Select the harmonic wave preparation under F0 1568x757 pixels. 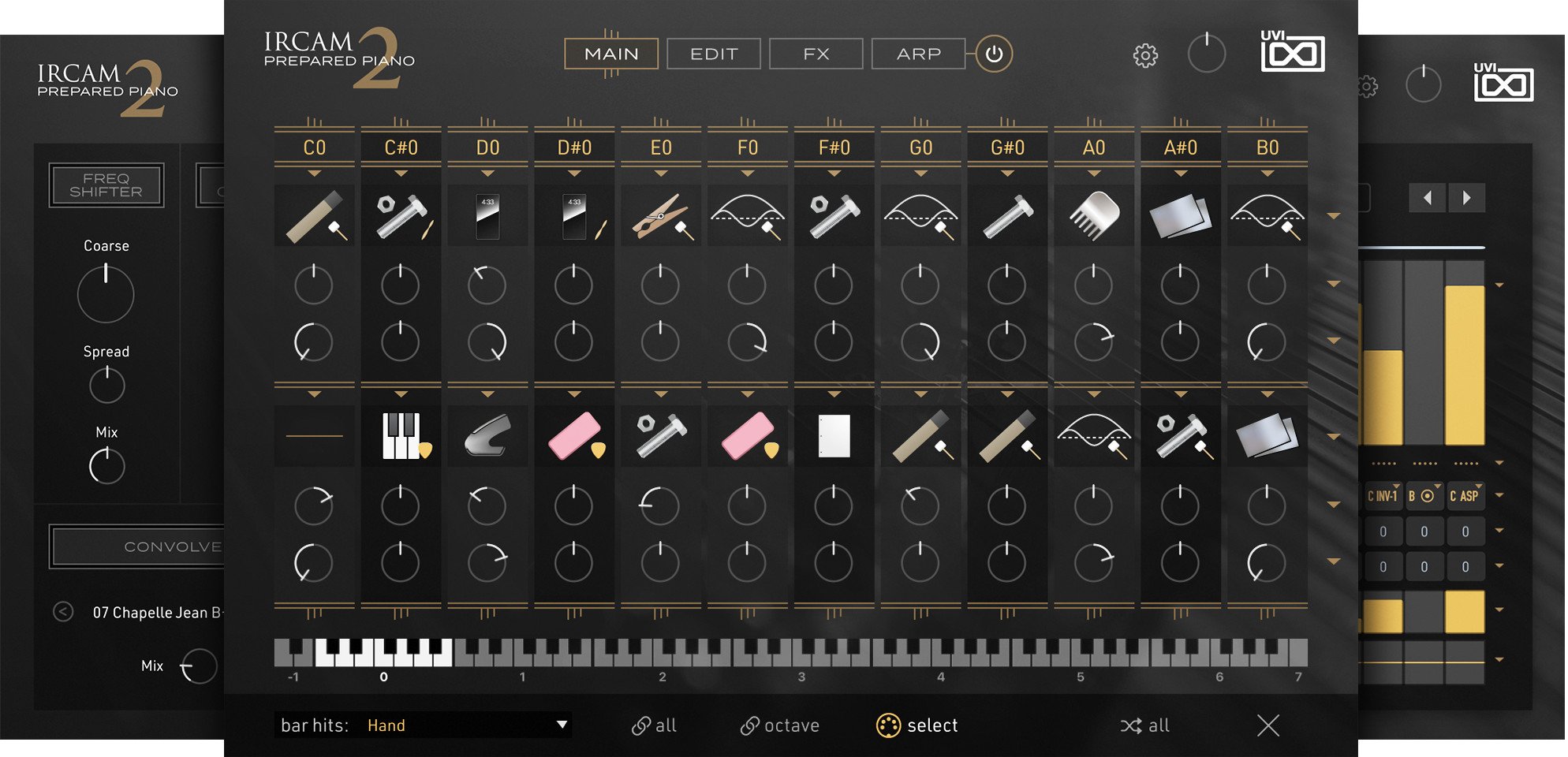click(x=748, y=216)
